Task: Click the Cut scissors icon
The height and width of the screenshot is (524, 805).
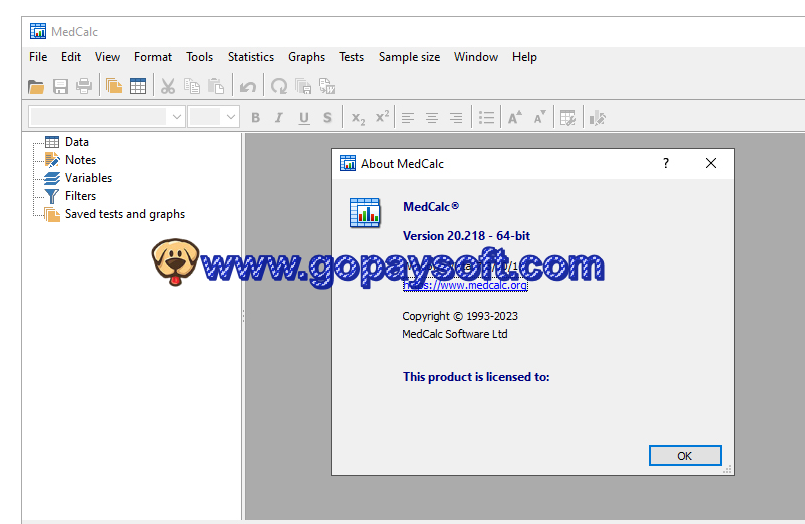Action: 168,86
